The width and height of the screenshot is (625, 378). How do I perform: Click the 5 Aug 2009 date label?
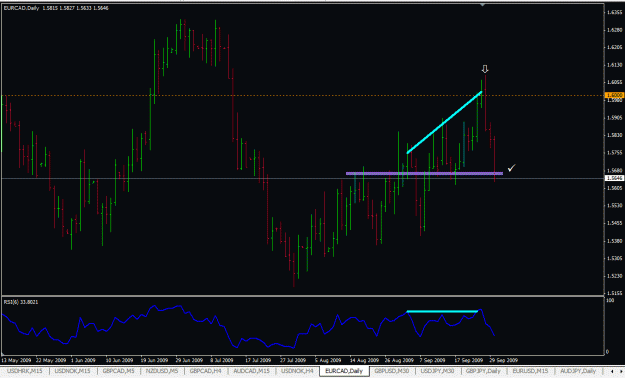pyautogui.click(x=328, y=360)
